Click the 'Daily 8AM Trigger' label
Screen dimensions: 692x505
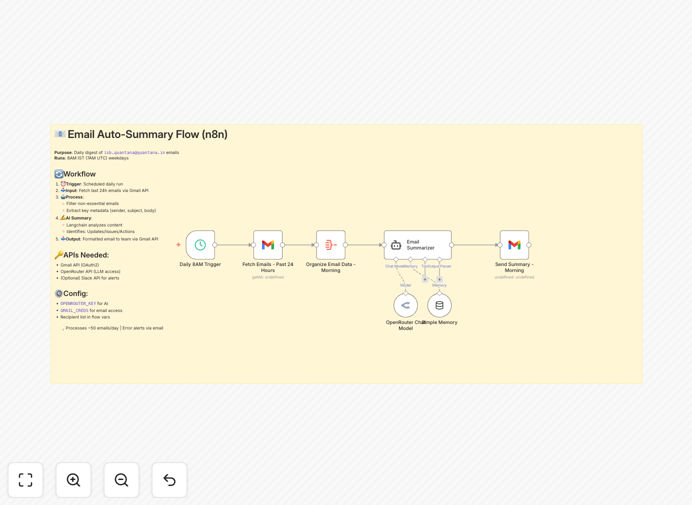pos(200,264)
